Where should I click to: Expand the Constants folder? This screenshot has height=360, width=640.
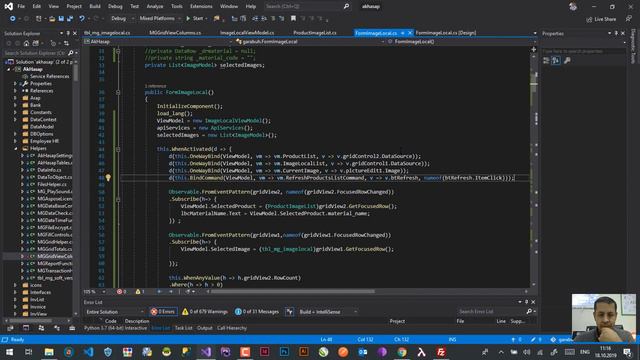pyautogui.click(x=16, y=112)
